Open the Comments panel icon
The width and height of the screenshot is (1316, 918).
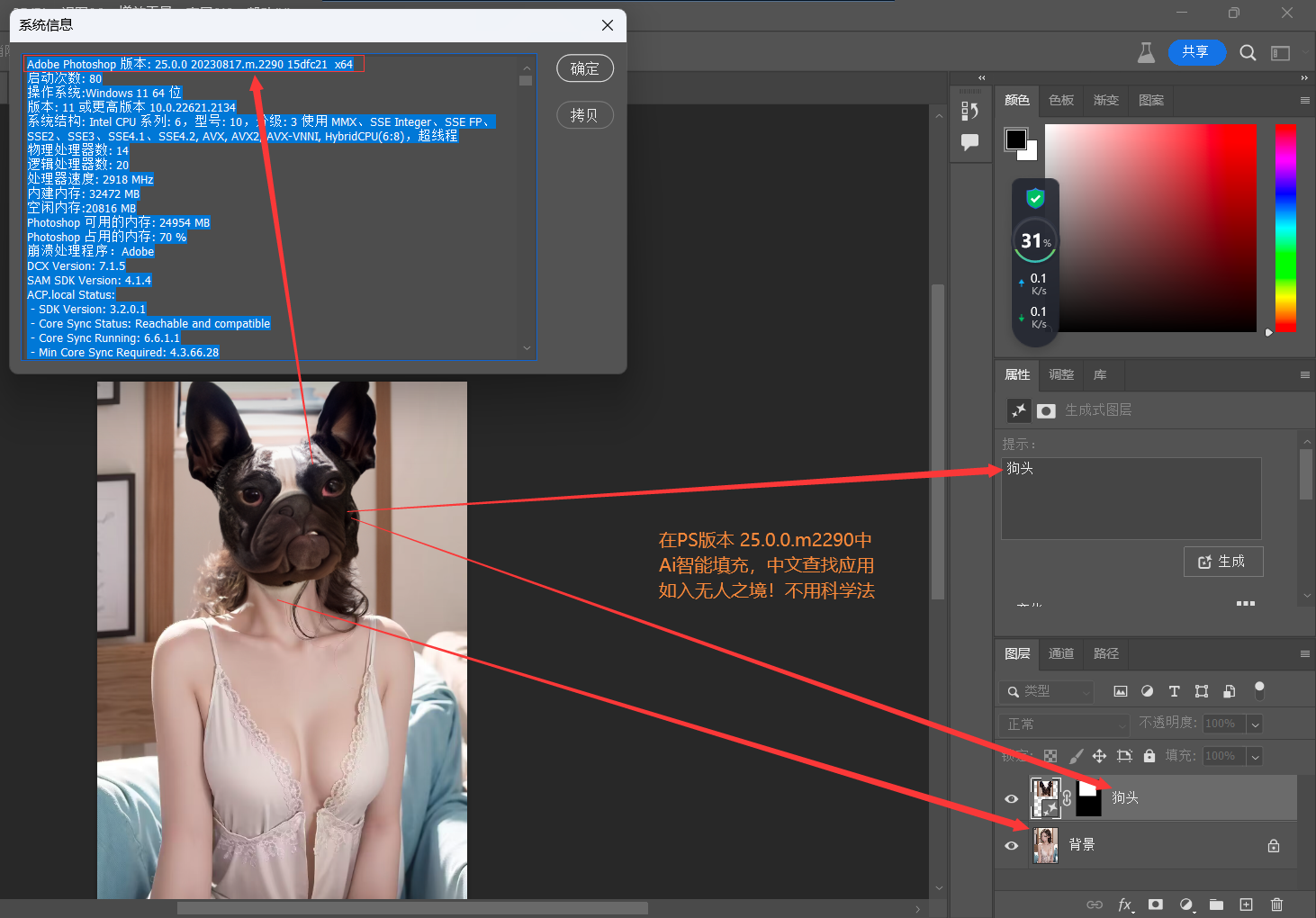(969, 142)
